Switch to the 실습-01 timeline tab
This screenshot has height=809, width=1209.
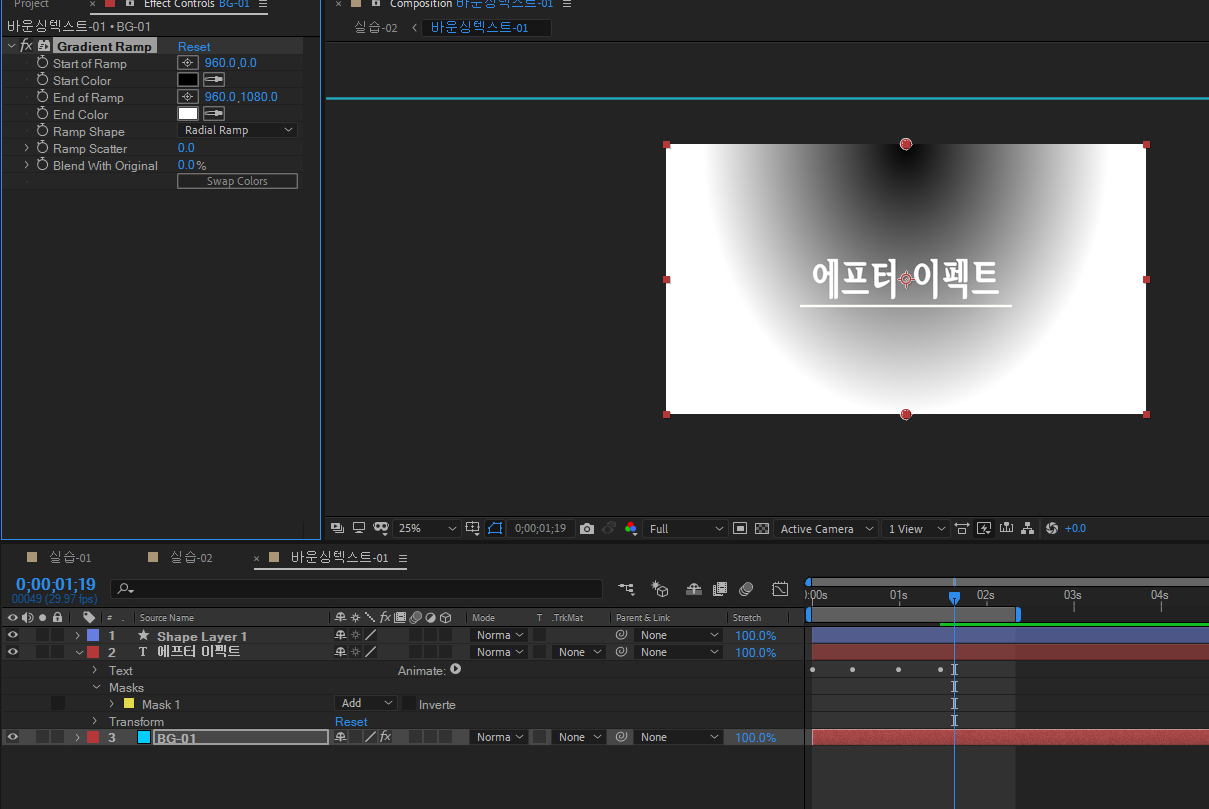(x=70, y=557)
